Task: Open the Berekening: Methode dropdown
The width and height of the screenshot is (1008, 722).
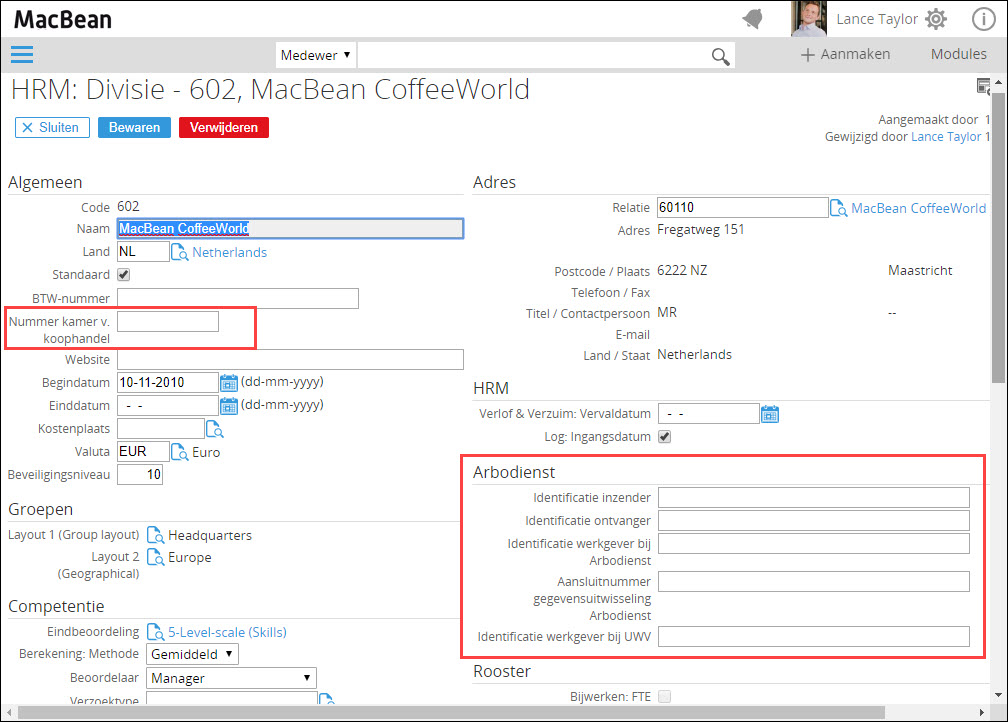Action: (192, 654)
